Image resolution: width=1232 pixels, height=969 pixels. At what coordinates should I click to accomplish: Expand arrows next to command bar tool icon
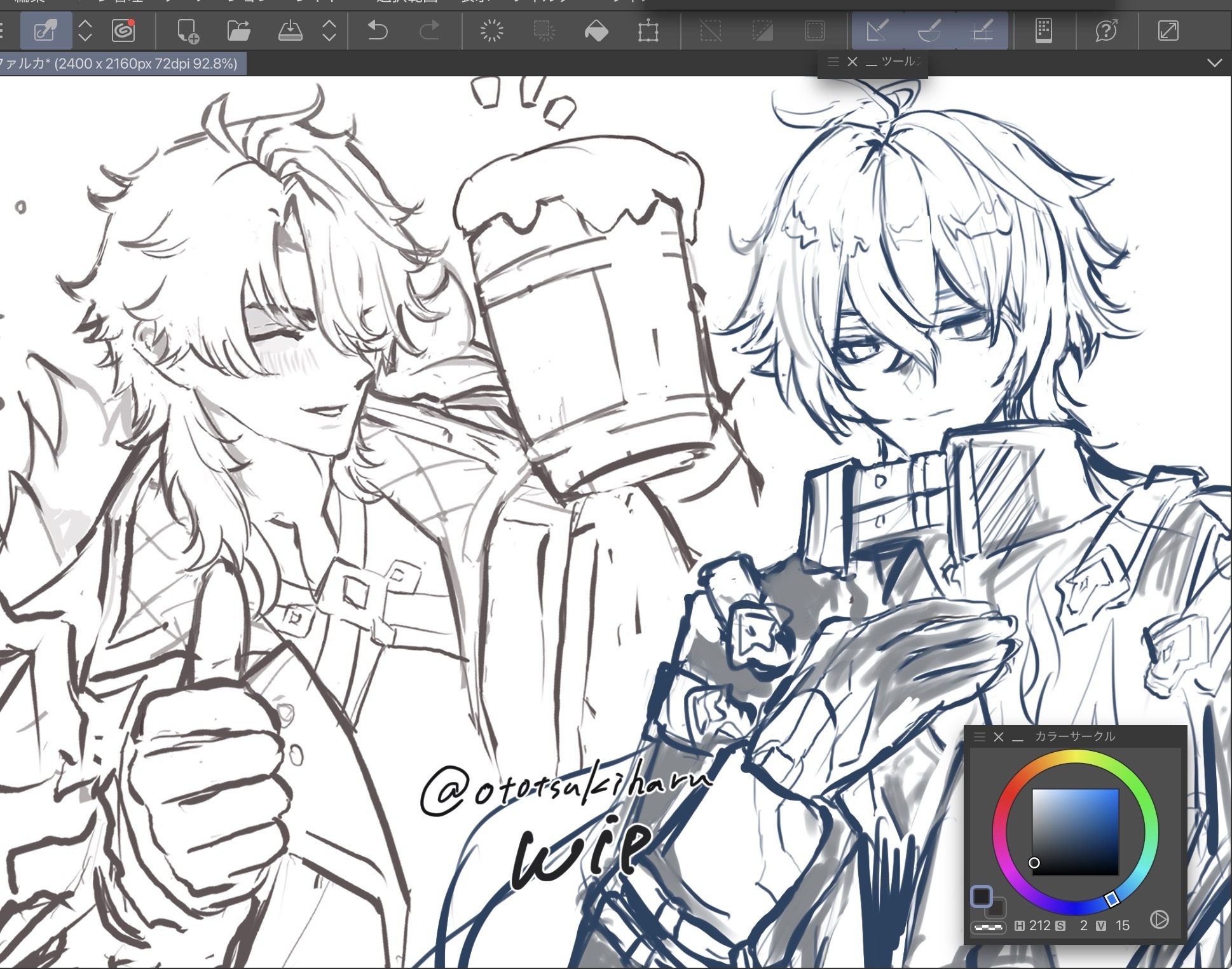pos(85,30)
